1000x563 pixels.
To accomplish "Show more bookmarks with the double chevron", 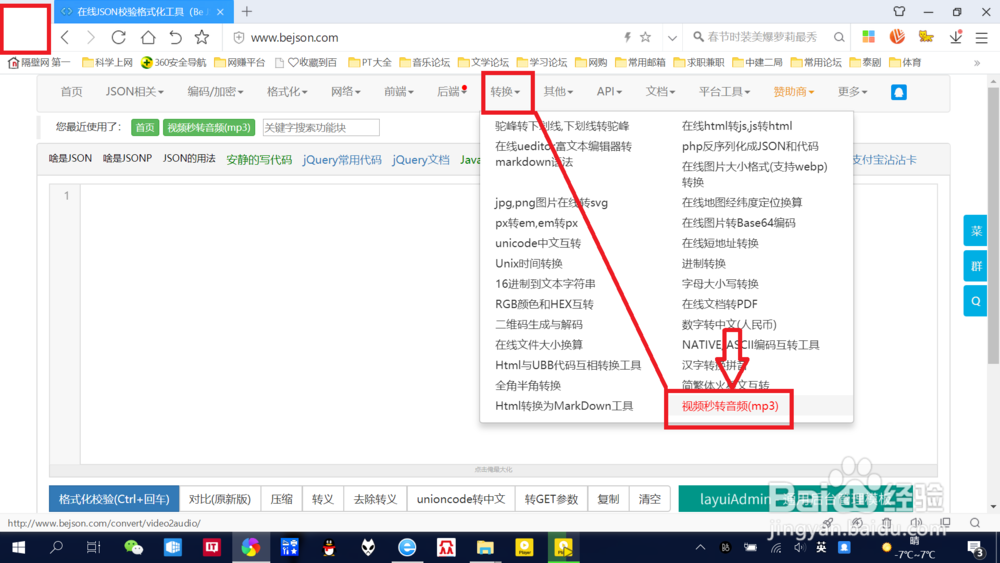I will tap(976, 62).
